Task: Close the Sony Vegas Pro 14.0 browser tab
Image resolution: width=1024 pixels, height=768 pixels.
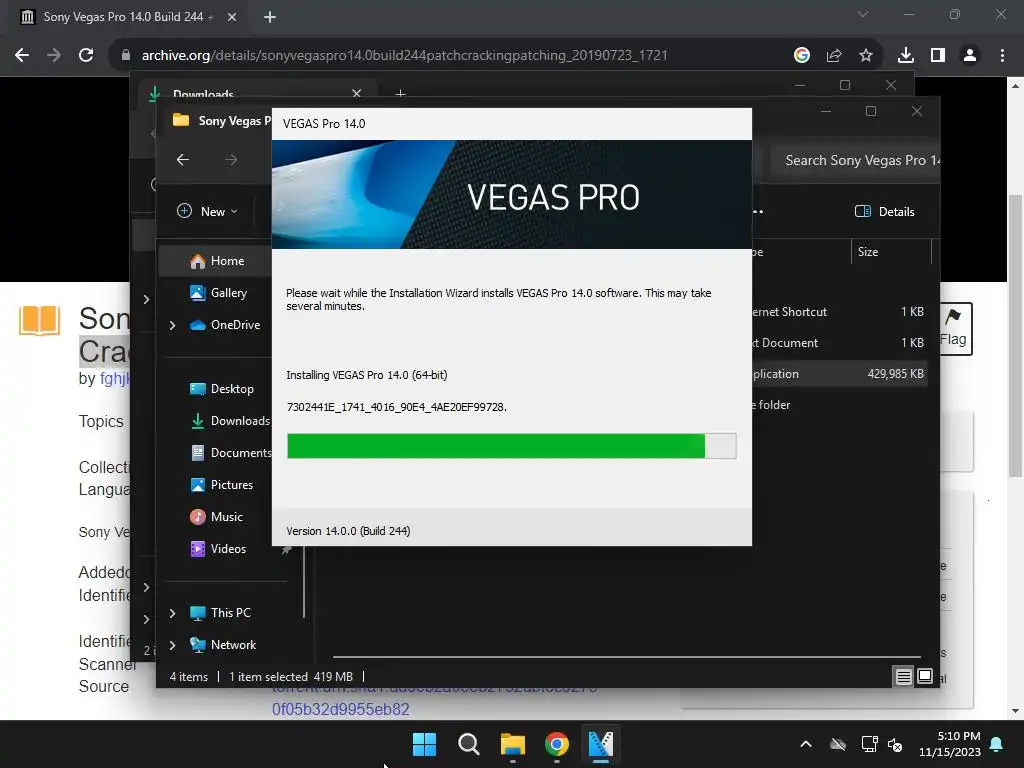Action: click(x=232, y=17)
